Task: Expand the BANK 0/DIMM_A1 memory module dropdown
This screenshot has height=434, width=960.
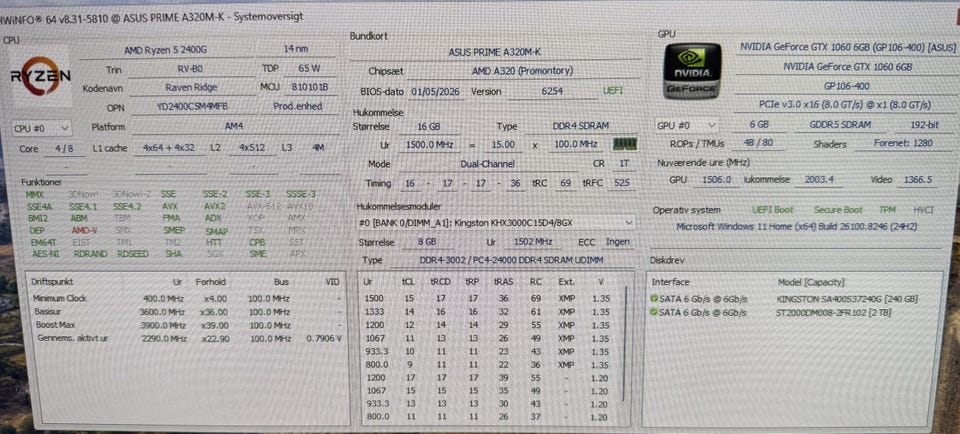Action: click(x=496, y=223)
